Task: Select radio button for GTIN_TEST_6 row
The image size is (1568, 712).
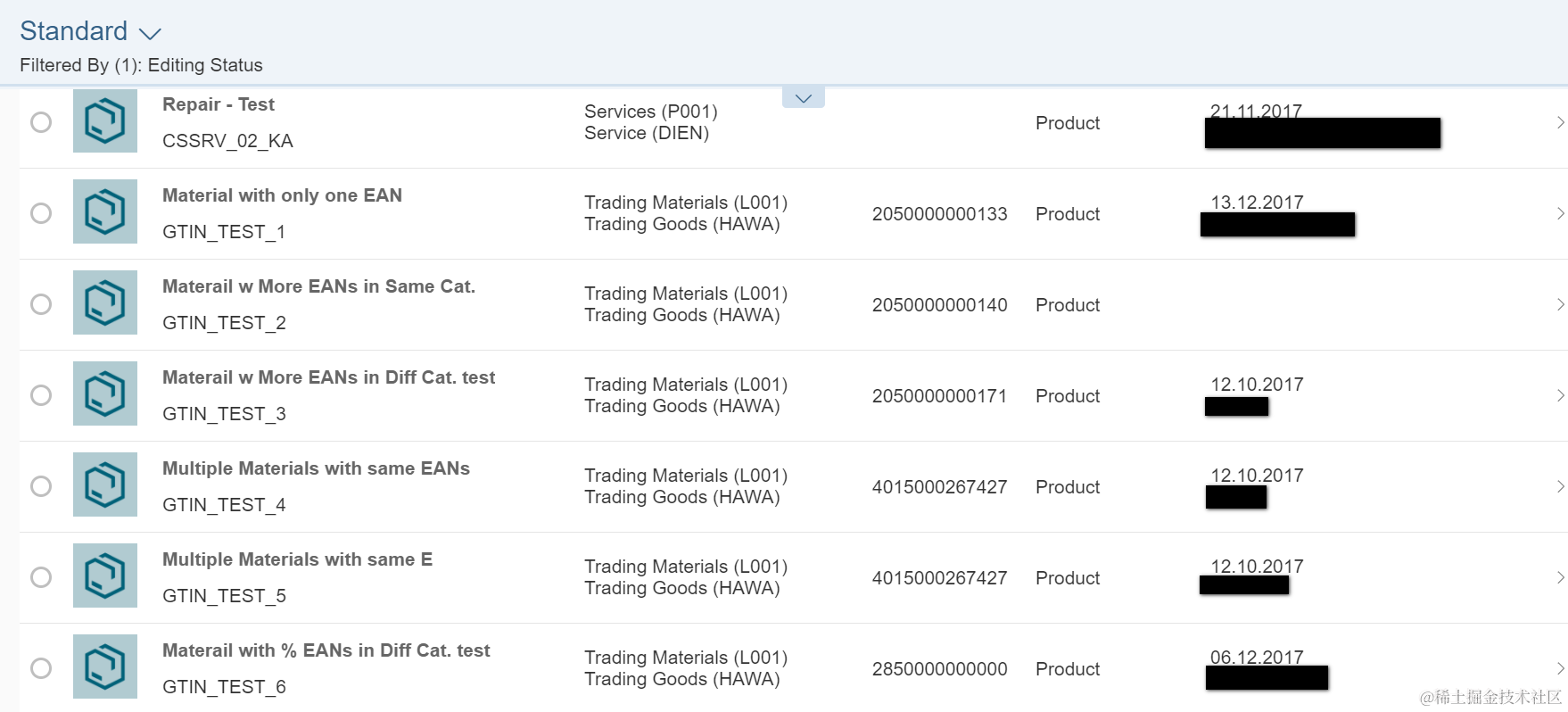Action: click(x=41, y=668)
